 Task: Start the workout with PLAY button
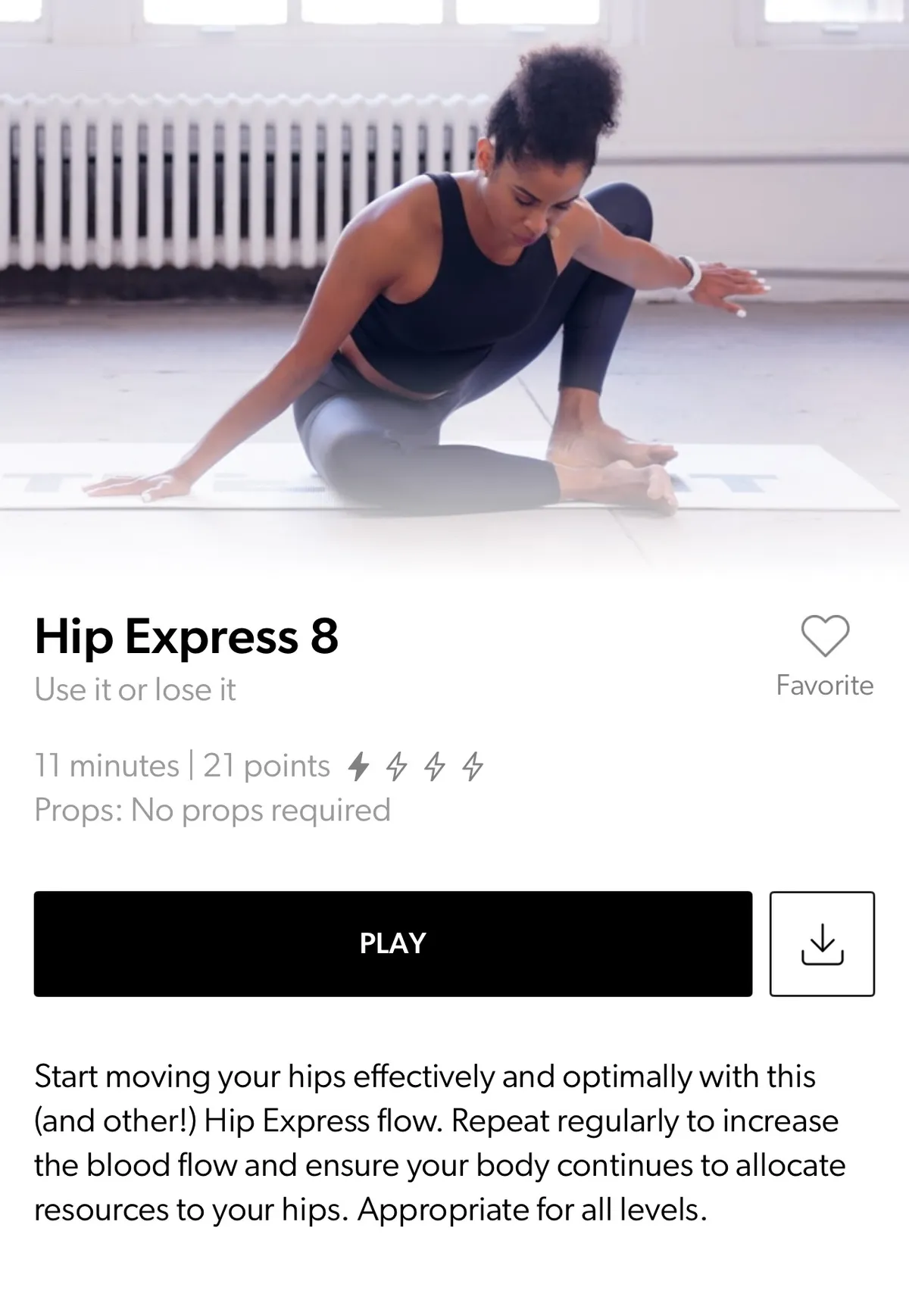point(393,944)
